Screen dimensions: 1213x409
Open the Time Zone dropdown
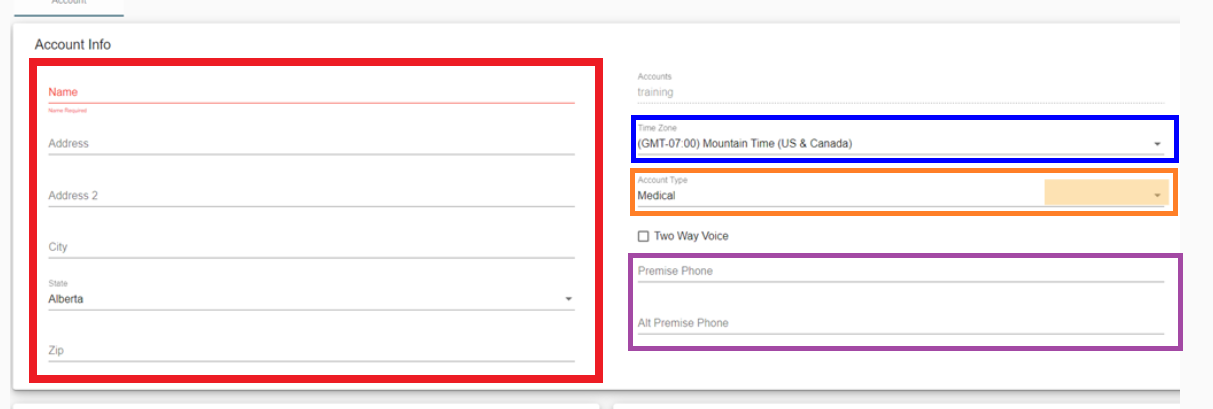(890, 144)
